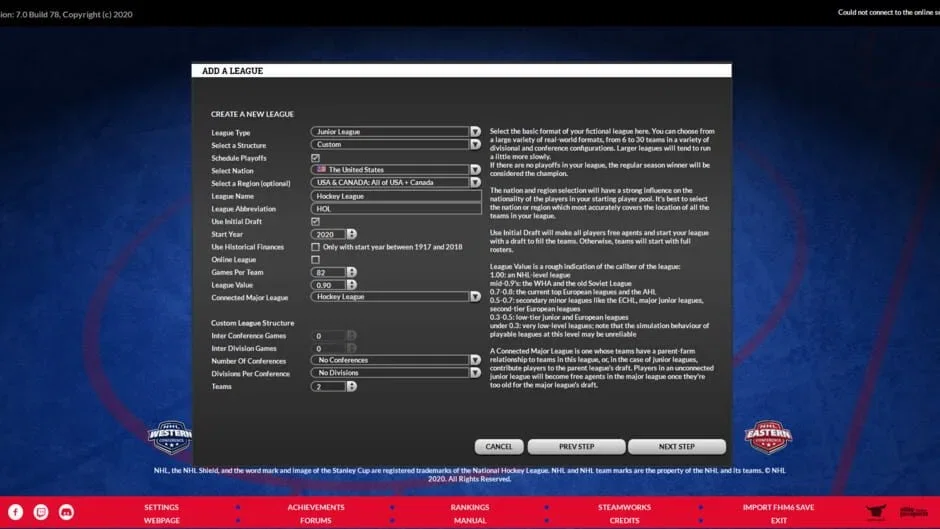Disable the Schedule Playoffs checkbox
This screenshot has height=529, width=940.
pyautogui.click(x=315, y=158)
